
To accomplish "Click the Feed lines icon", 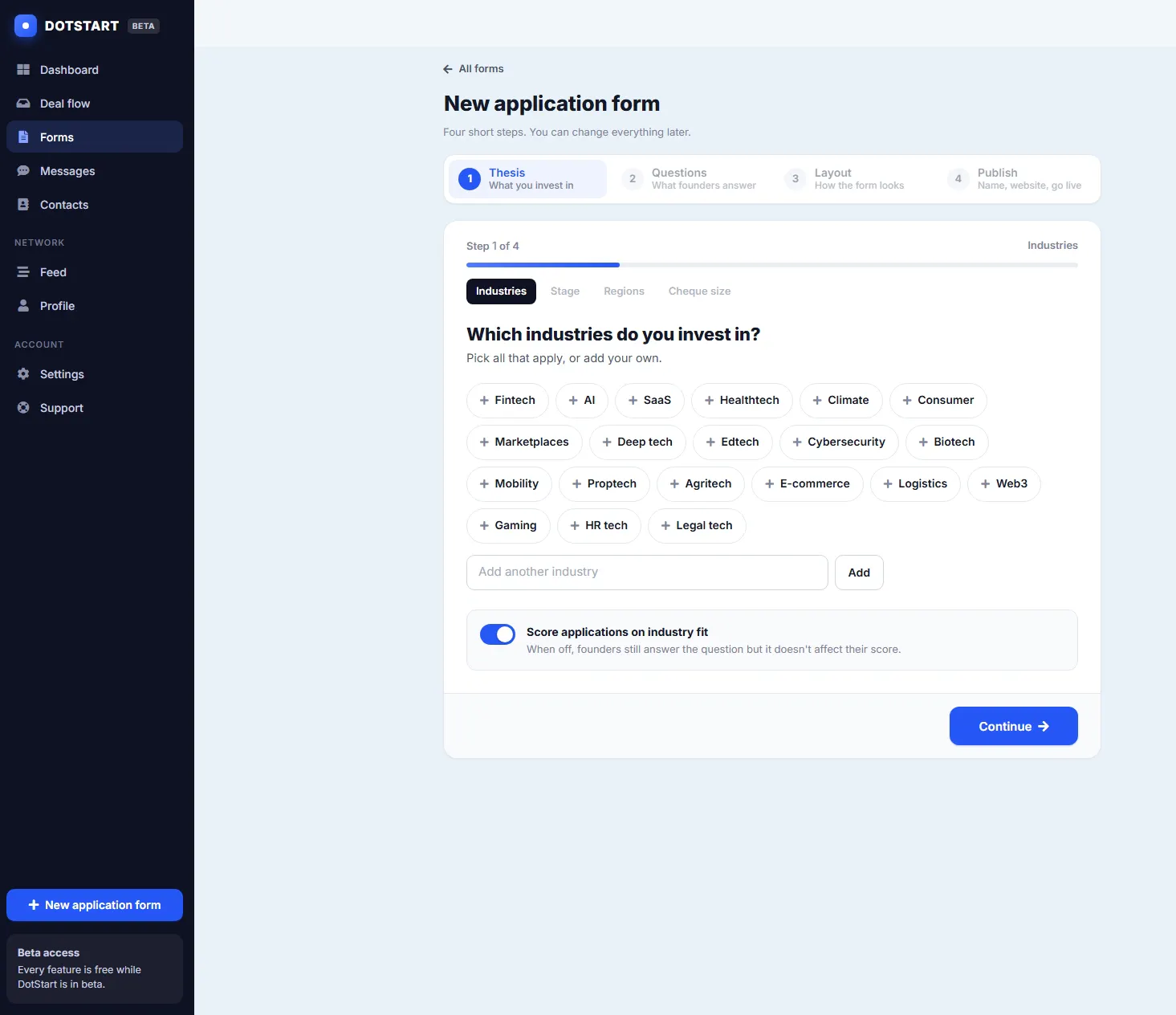I will 23,272.
